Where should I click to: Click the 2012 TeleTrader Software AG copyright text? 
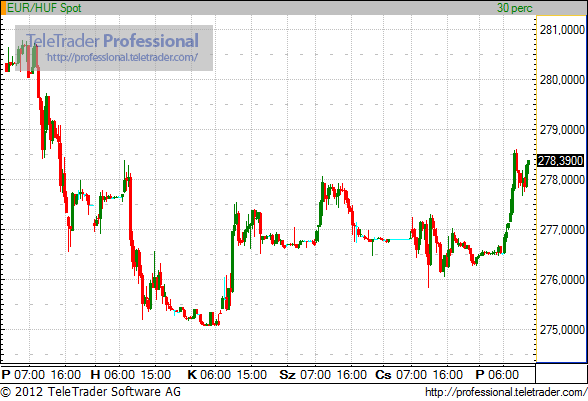click(x=91, y=392)
